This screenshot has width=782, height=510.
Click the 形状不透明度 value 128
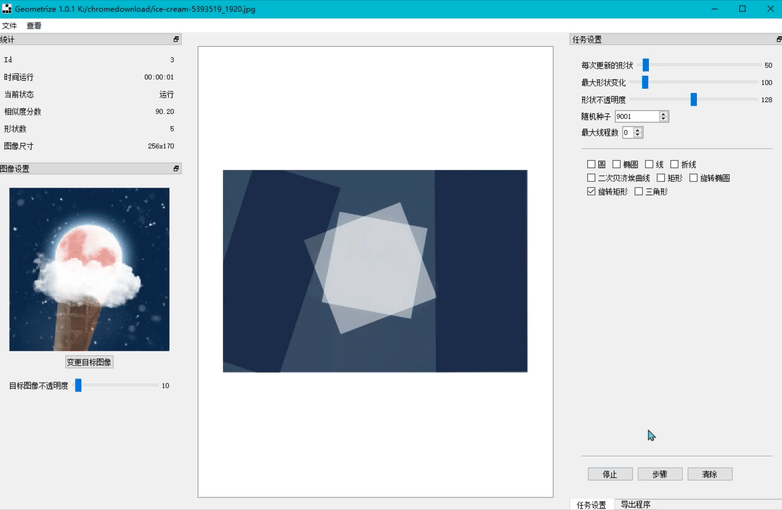767,100
